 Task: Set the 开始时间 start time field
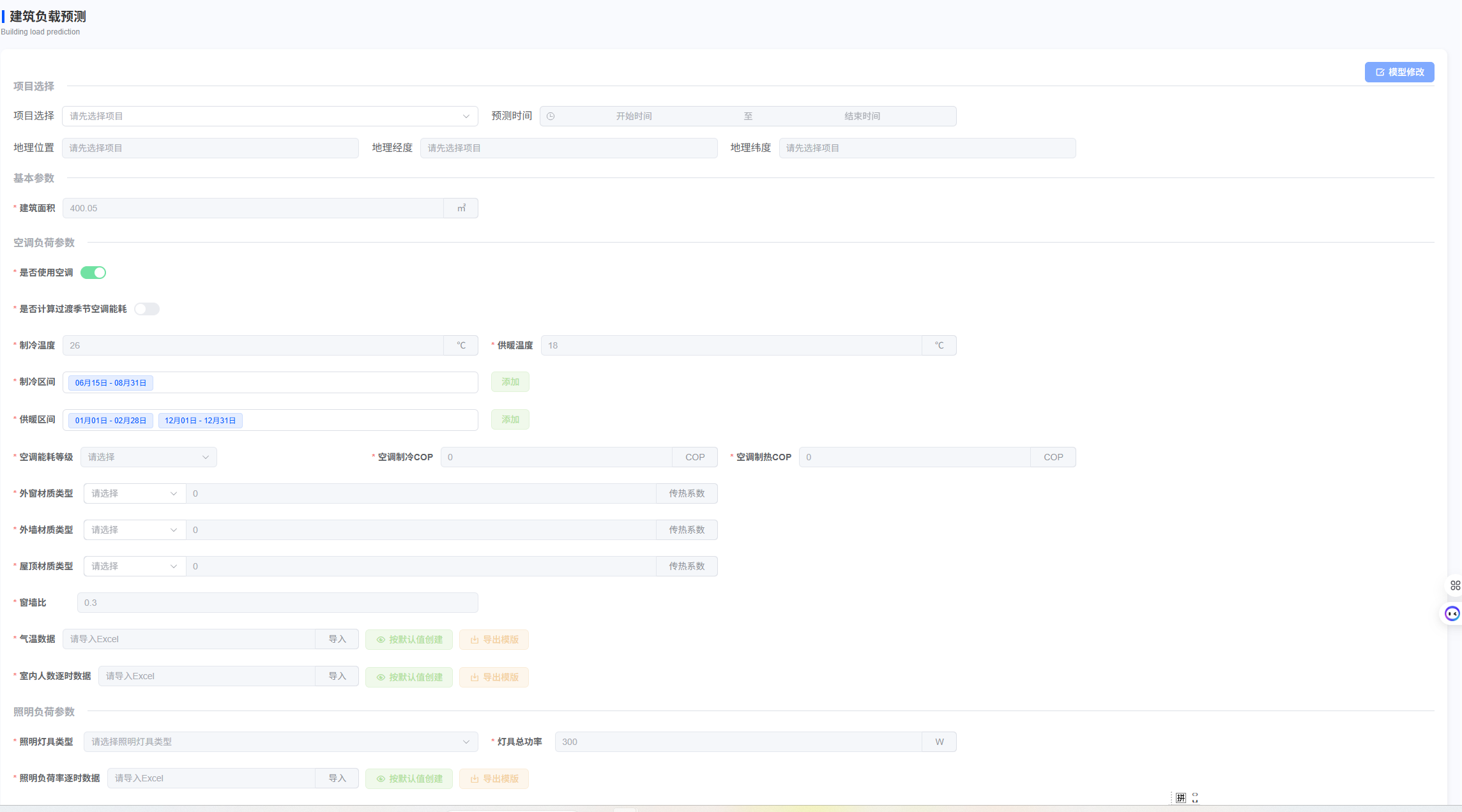(634, 116)
